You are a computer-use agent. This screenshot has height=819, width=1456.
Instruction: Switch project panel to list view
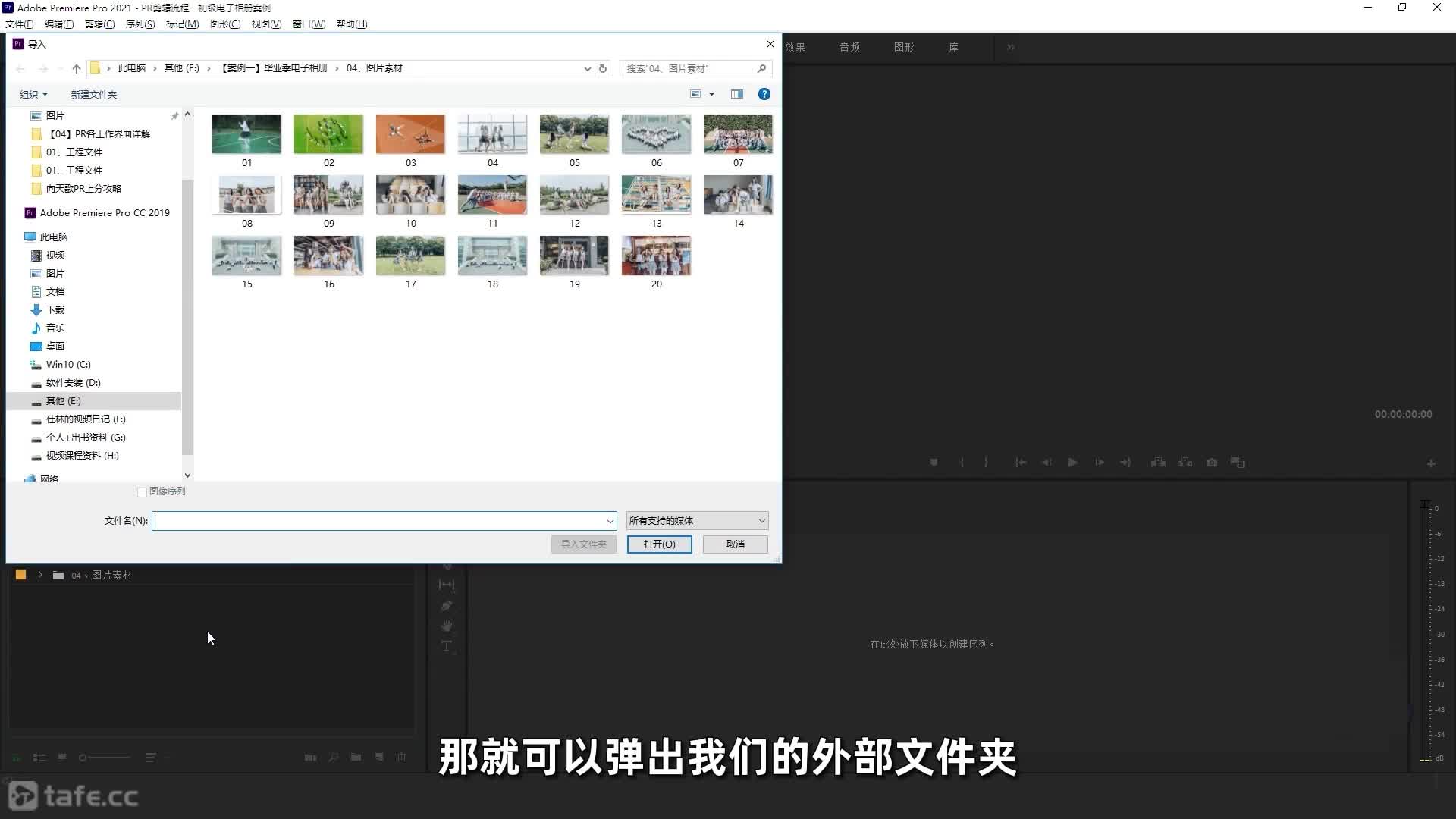[x=39, y=758]
